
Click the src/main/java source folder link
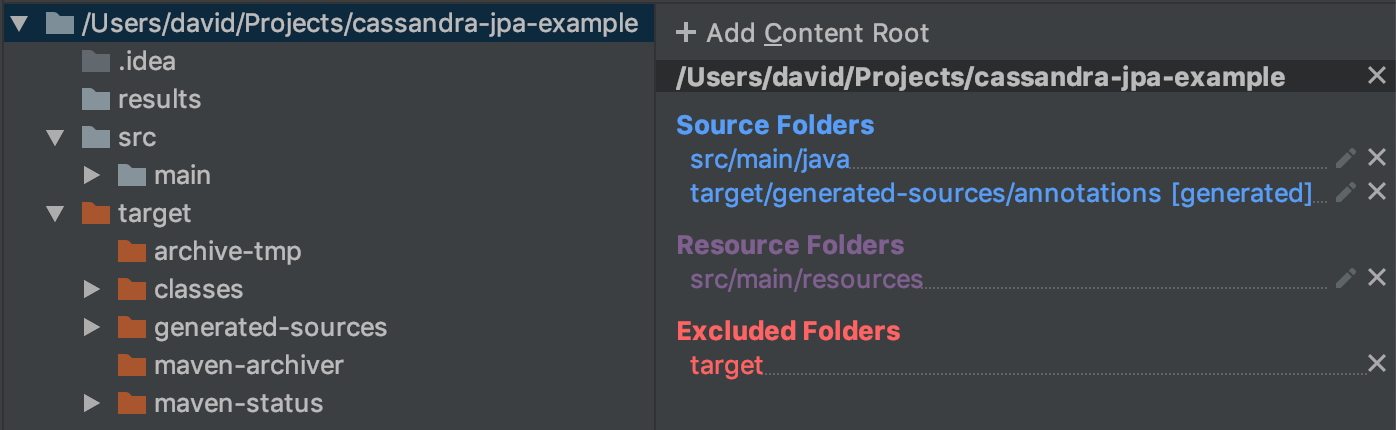[x=769, y=158]
